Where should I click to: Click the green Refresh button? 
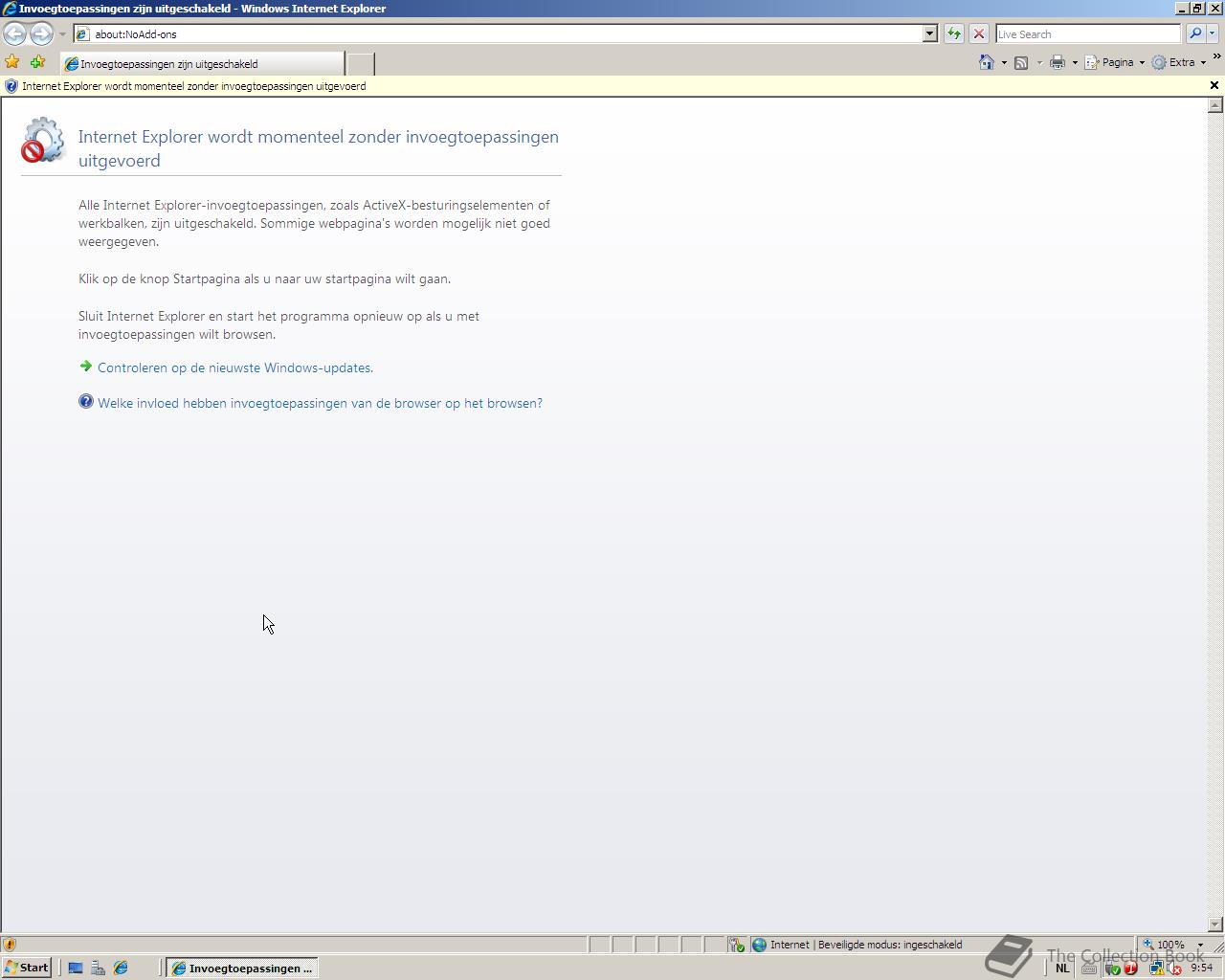954,33
